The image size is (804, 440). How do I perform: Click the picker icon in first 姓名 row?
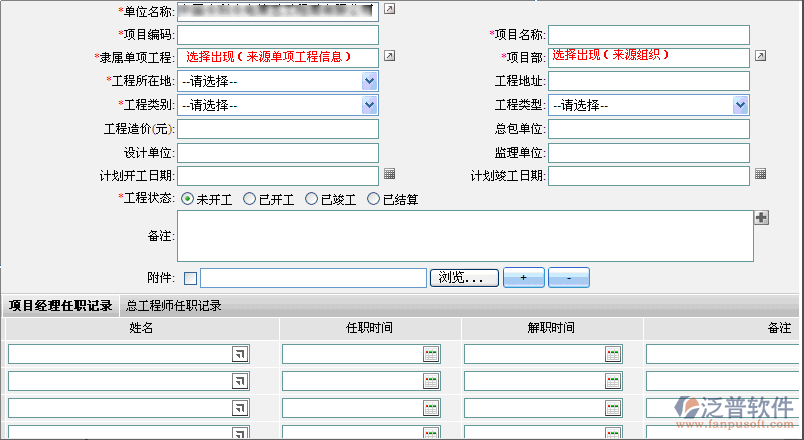pos(240,353)
